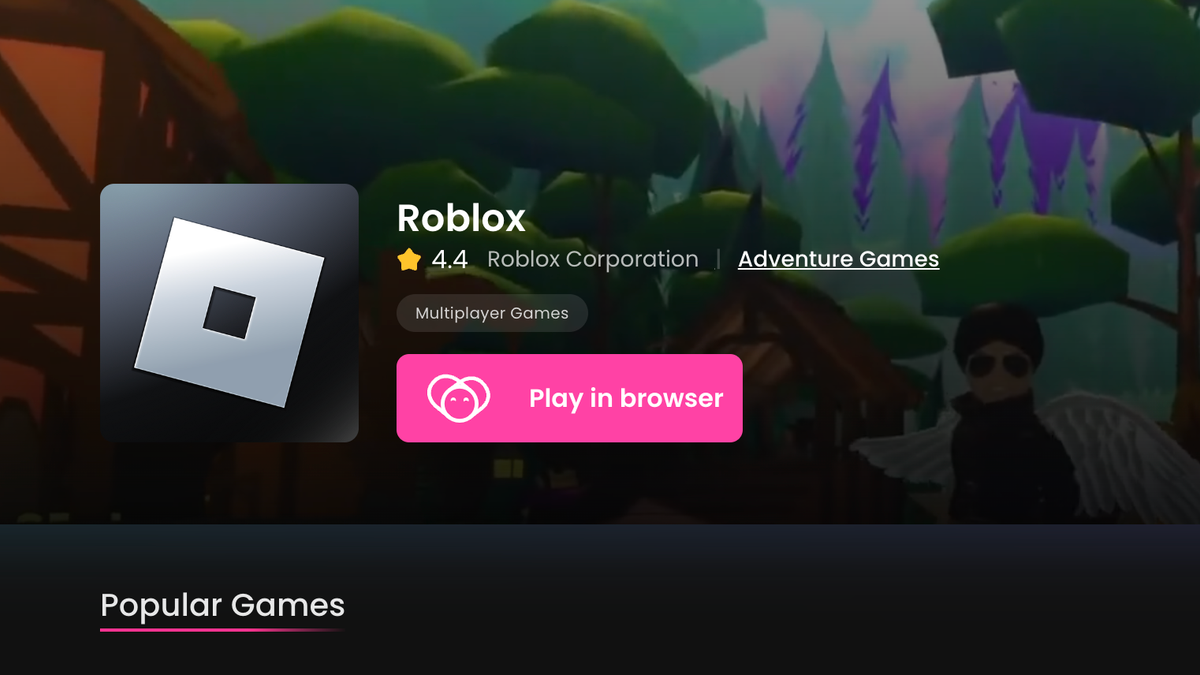Click the small square hole inside Roblox logo
The height and width of the screenshot is (675, 1200).
coord(229,313)
